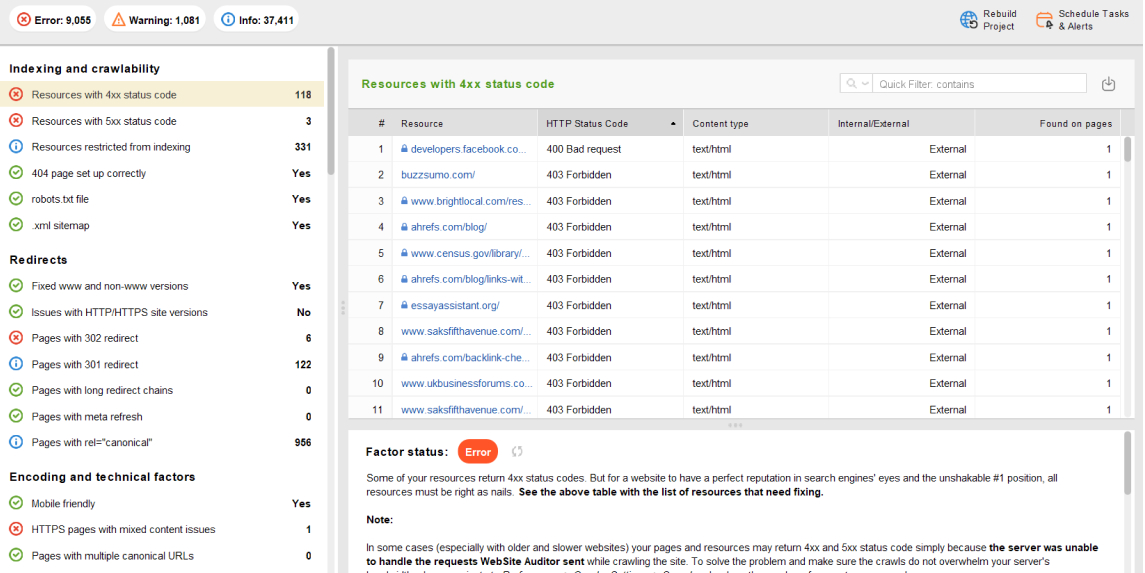Screen dimensions: 1145x573
Task: Click green check icon for Pages with meta refresh
Action: point(16,416)
